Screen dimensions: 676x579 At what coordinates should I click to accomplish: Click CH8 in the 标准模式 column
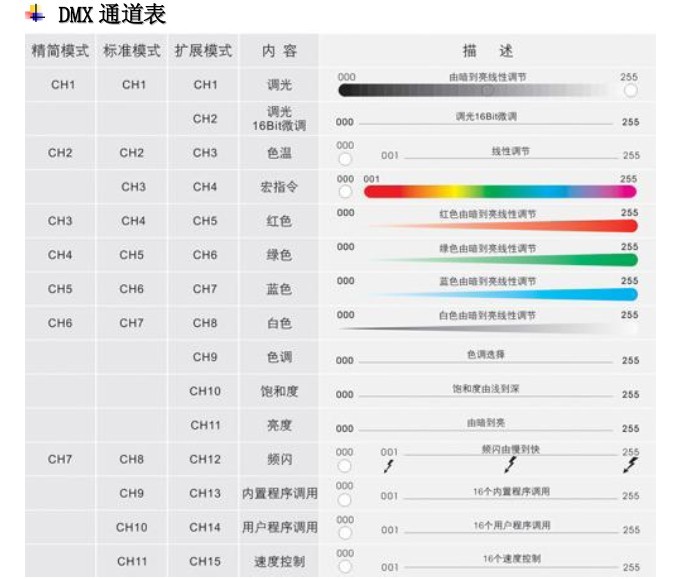click(131, 459)
